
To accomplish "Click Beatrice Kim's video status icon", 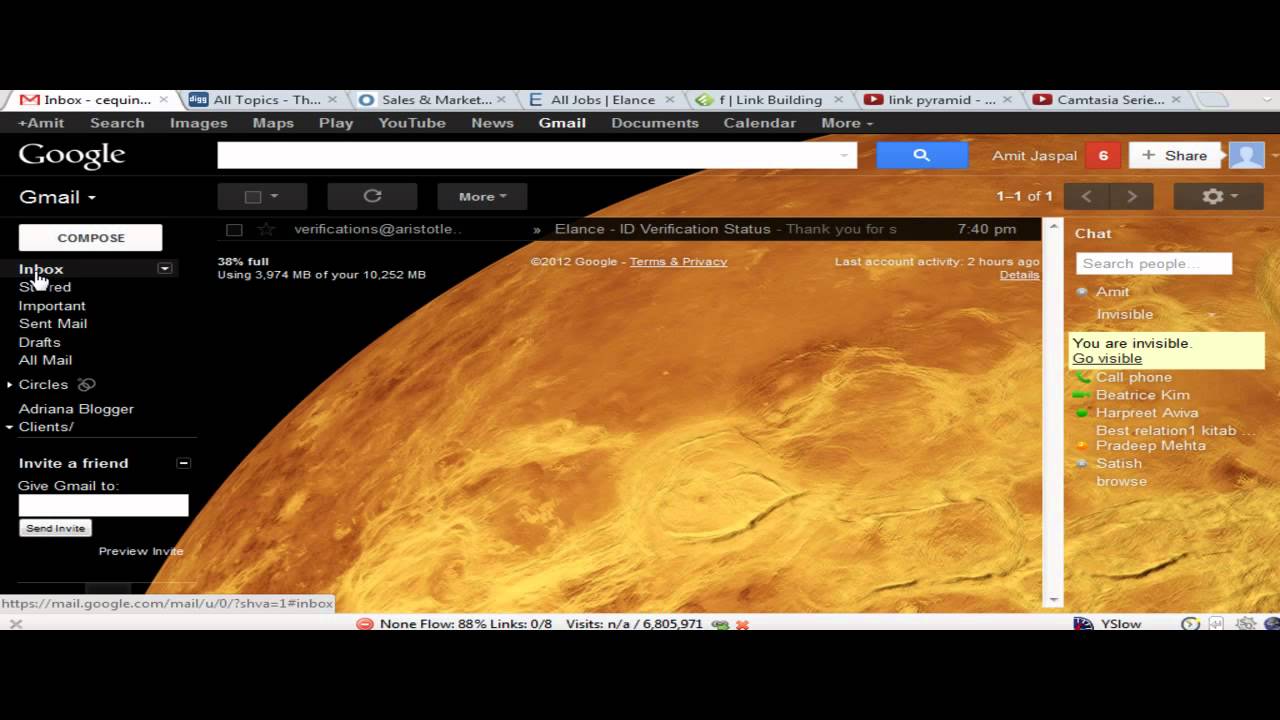I will point(1081,395).
